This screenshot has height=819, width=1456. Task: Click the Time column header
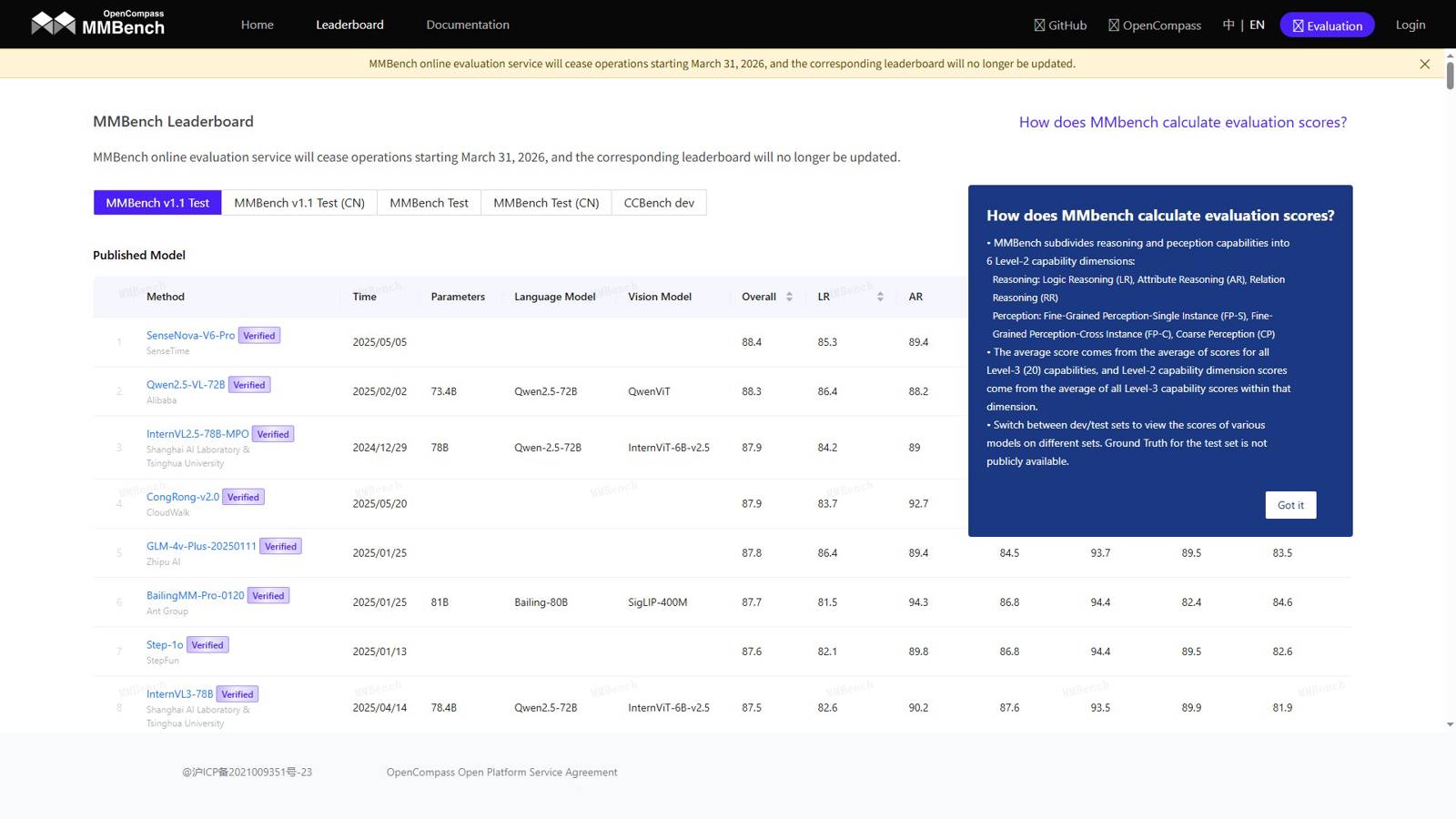(x=364, y=297)
